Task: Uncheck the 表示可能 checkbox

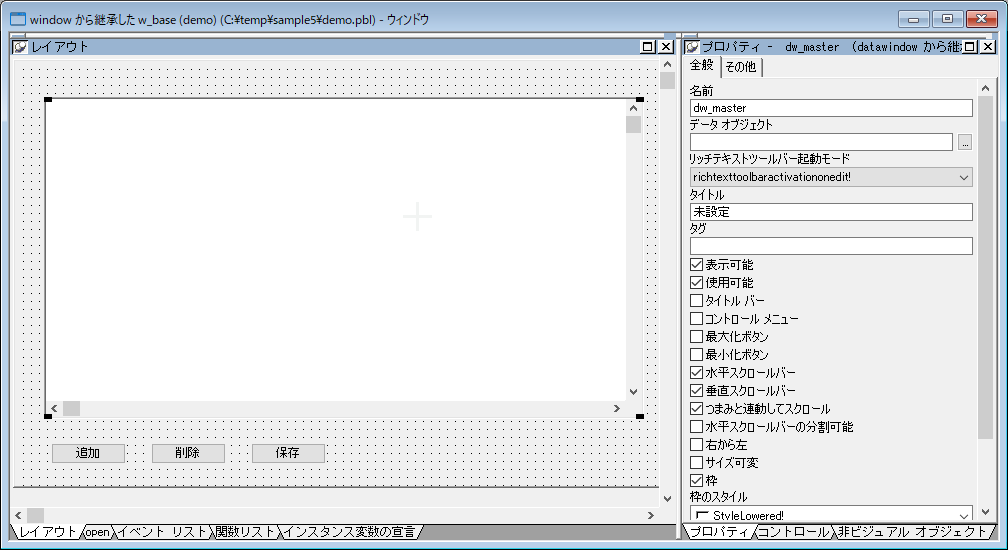Action: pyautogui.click(x=697, y=265)
